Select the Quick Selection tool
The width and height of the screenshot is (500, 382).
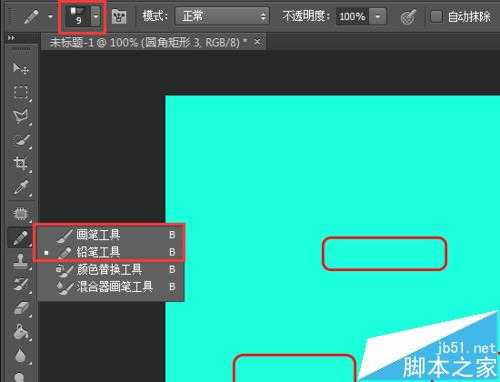[21, 140]
